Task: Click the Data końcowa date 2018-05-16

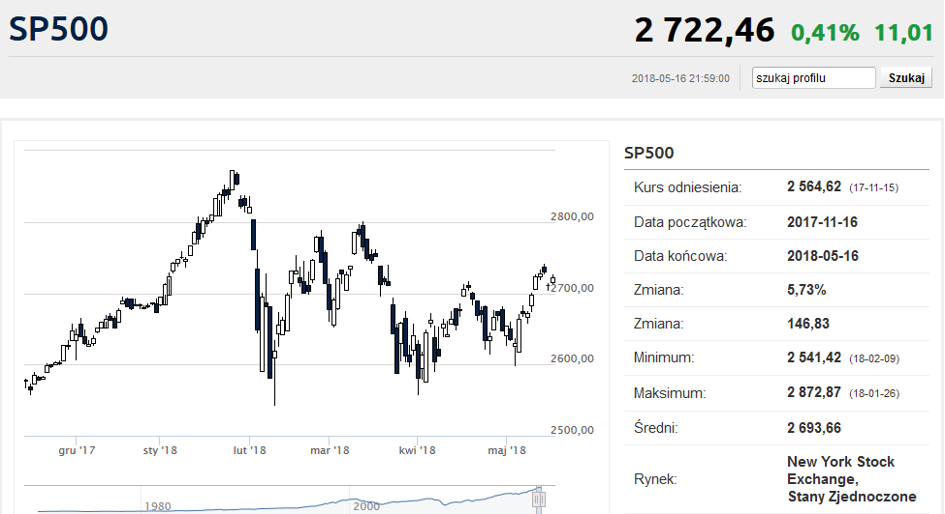Action: coord(823,256)
